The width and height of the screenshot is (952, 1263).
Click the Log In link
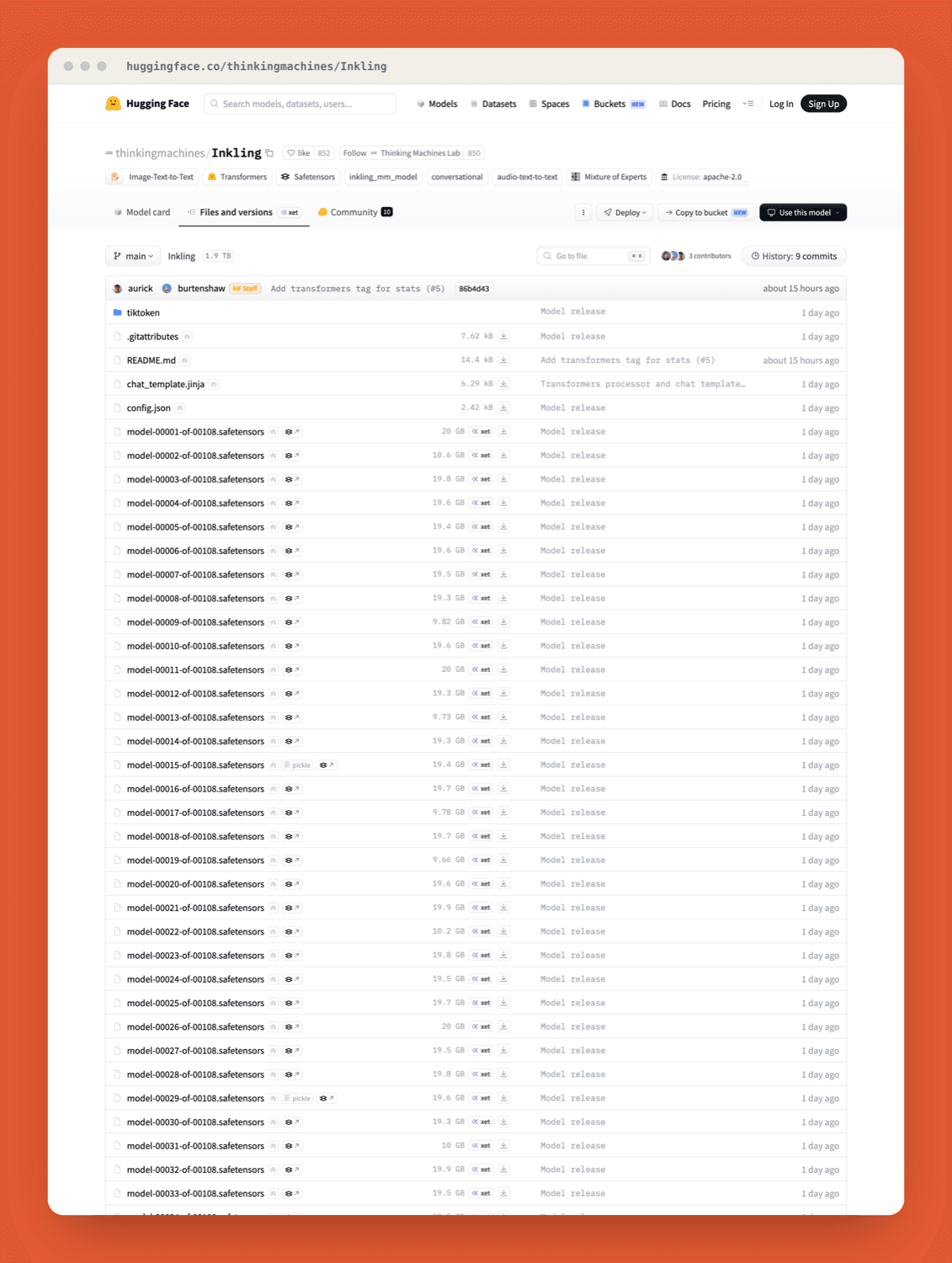tap(781, 104)
